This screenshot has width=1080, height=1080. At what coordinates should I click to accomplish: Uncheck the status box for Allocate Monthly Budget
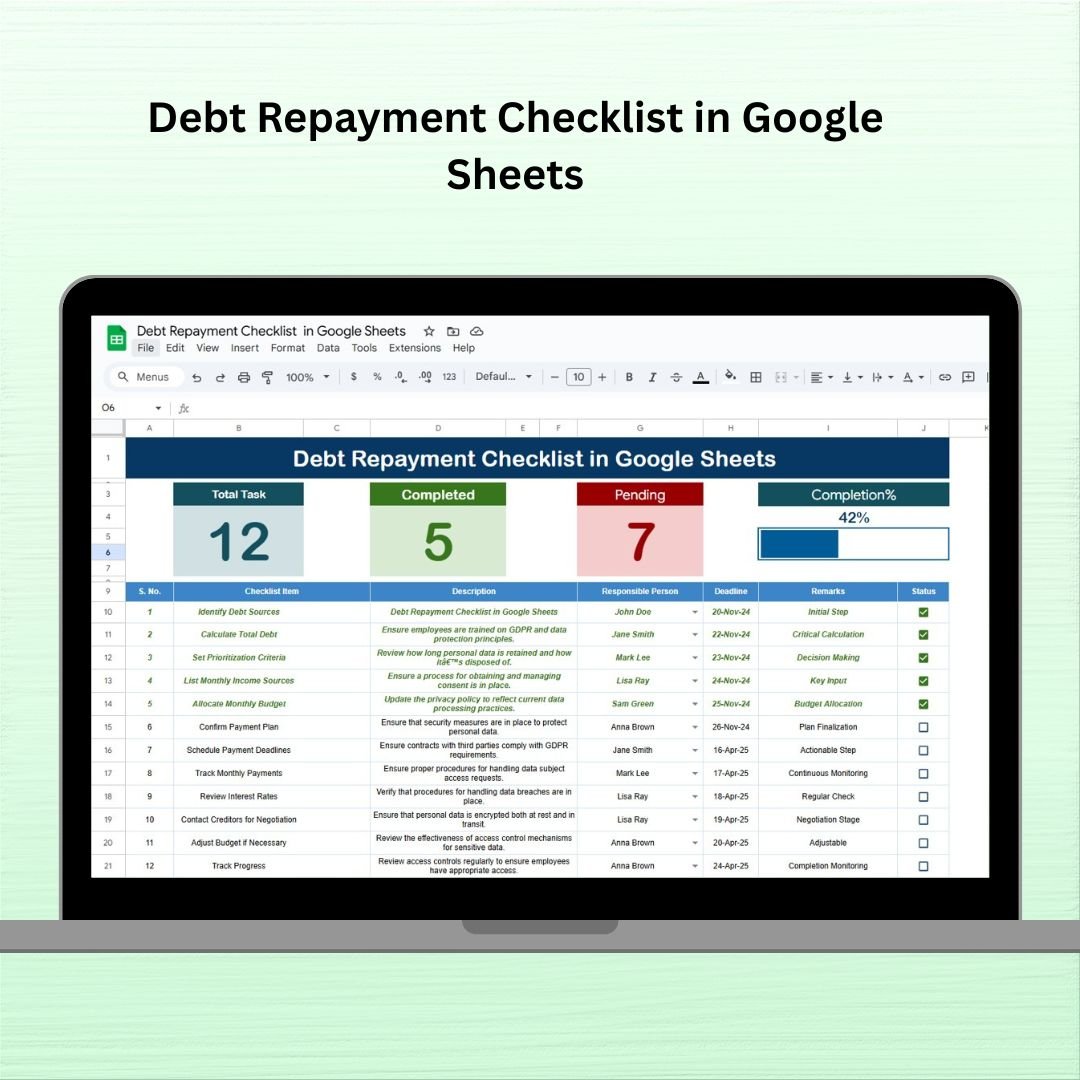click(x=924, y=704)
